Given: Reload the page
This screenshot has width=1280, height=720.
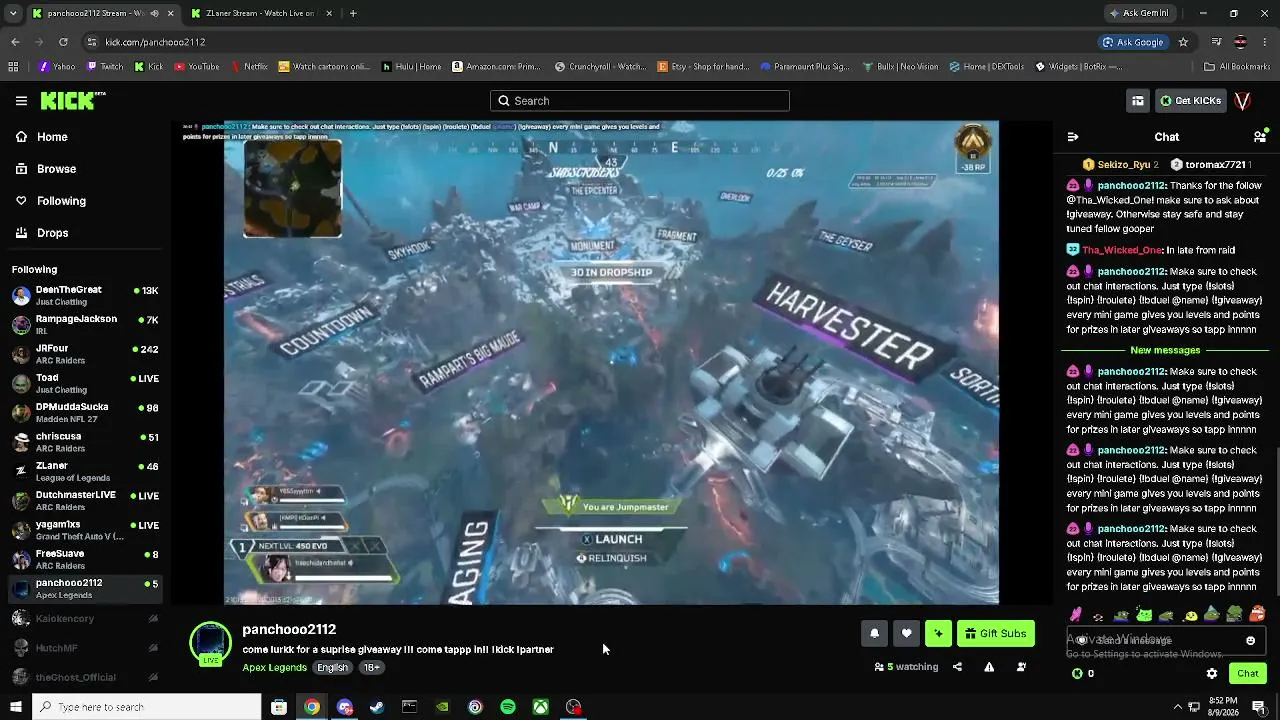Looking at the screenshot, I should [x=63, y=42].
